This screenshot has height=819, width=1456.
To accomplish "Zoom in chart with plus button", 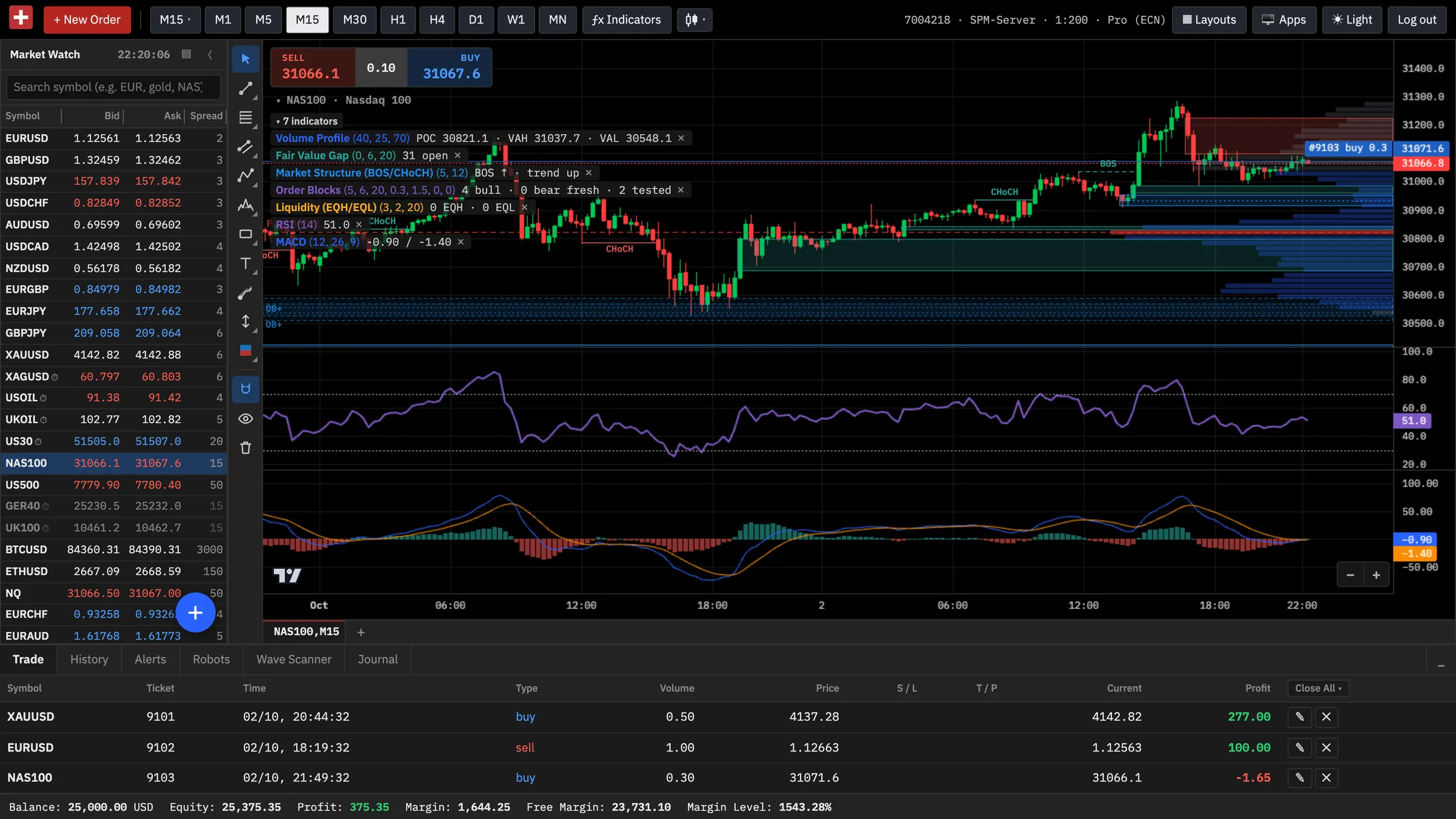I will [1377, 575].
